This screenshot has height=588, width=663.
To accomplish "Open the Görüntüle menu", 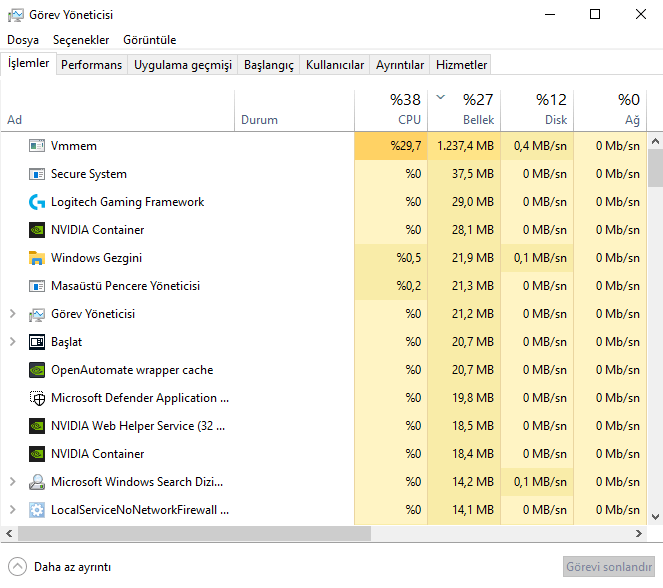I will tap(149, 40).
